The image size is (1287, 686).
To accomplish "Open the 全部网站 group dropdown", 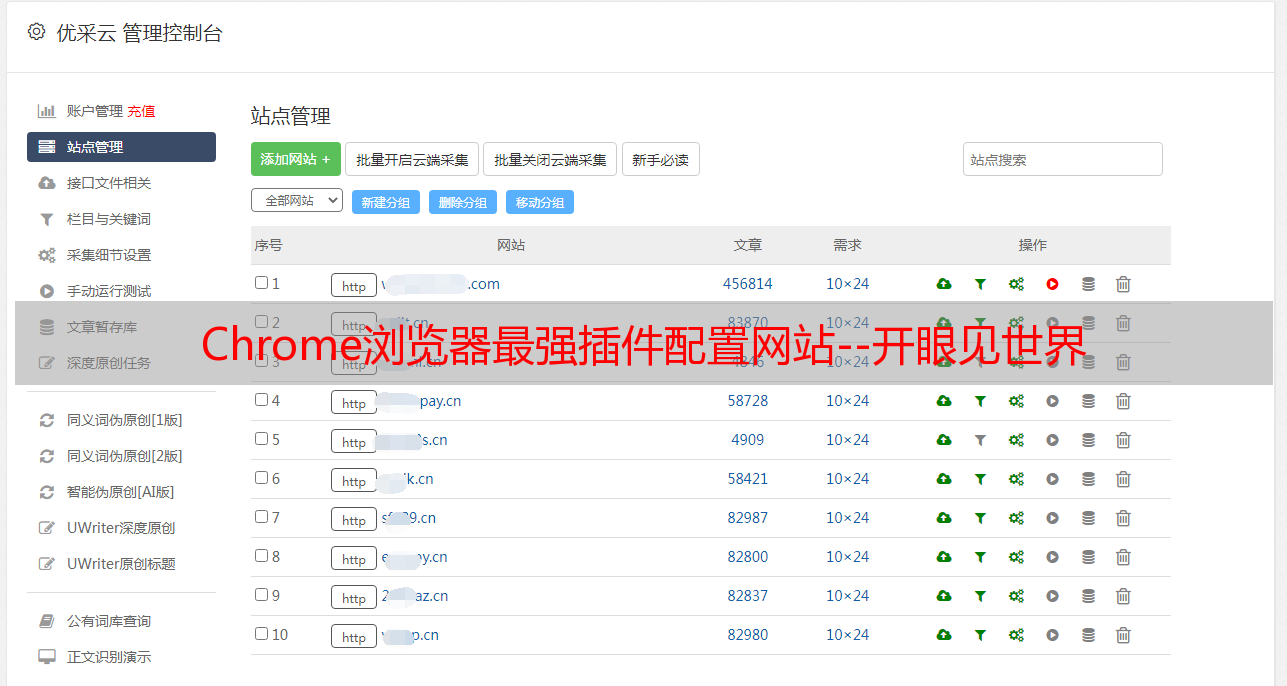I will pyautogui.click(x=297, y=201).
